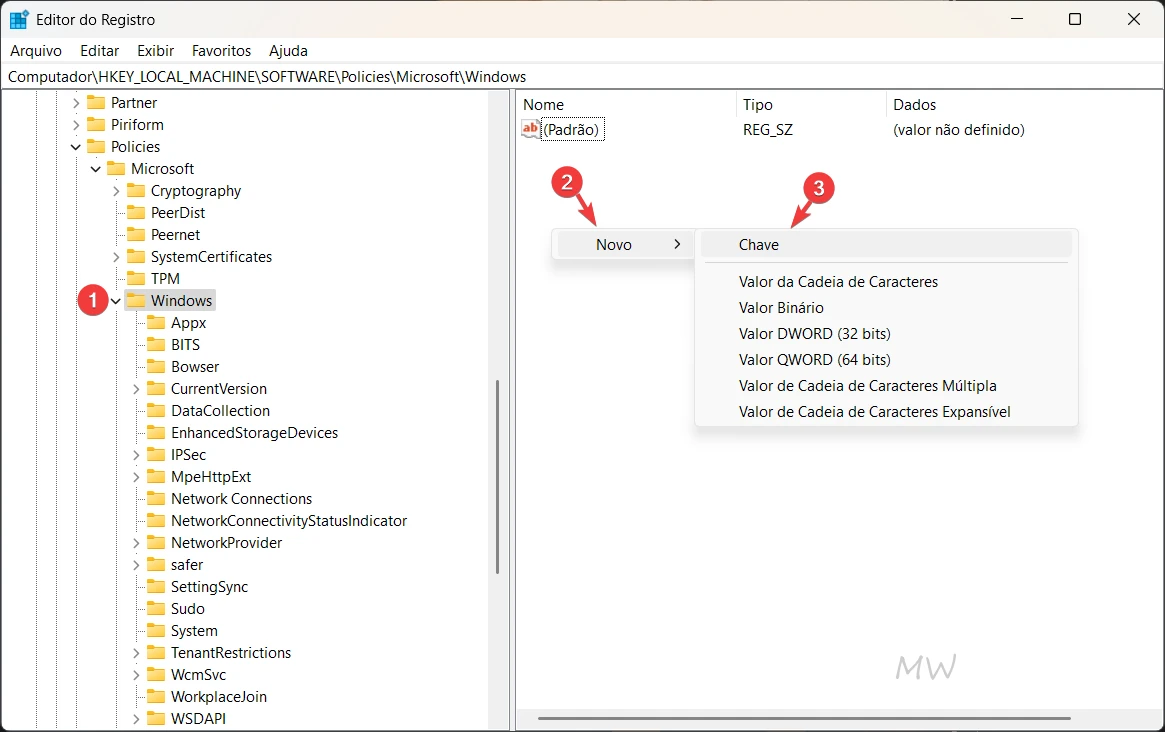Expand the IPSec tree node
Viewport: 1165px width, 732px height.
(135, 454)
